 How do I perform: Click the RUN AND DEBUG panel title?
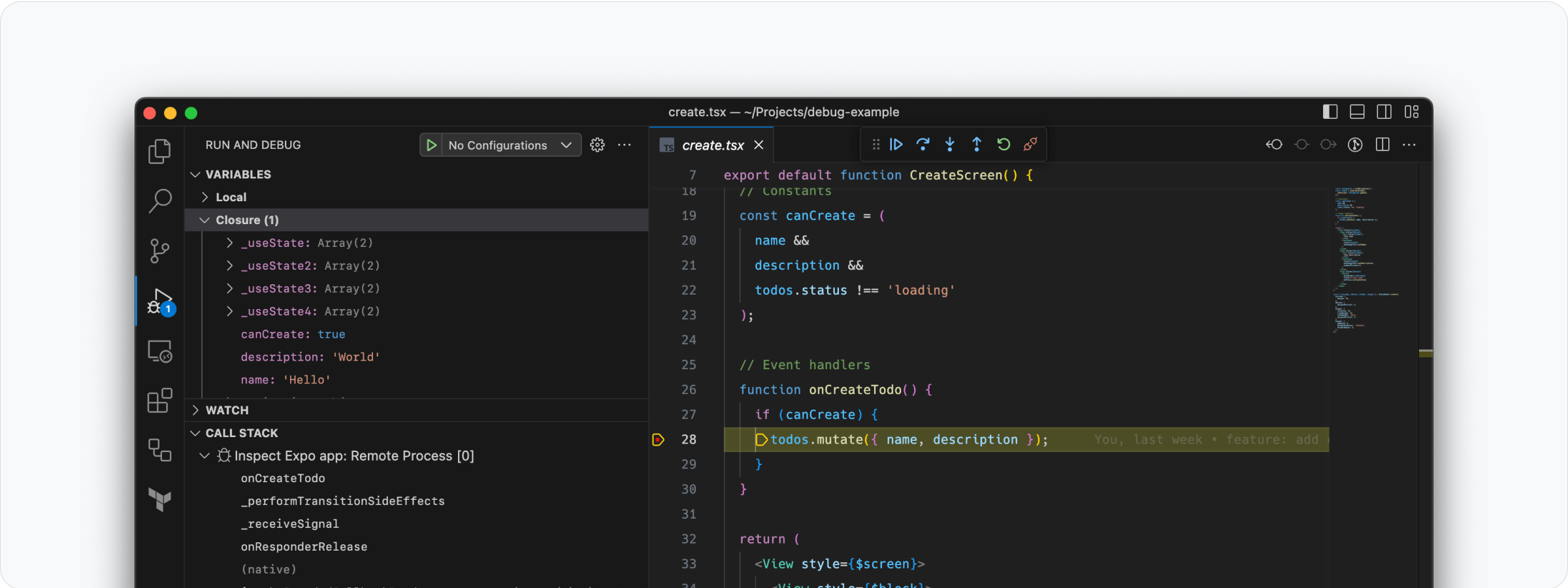pyautogui.click(x=253, y=145)
